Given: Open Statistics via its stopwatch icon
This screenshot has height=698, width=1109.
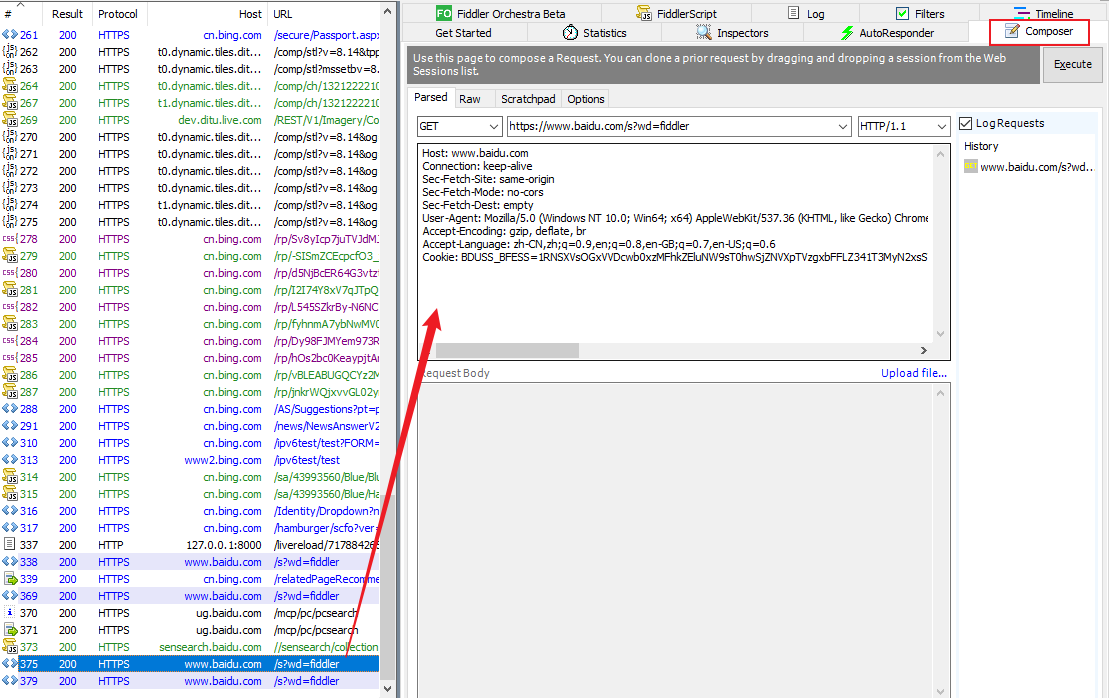Looking at the screenshot, I should tap(570, 33).
